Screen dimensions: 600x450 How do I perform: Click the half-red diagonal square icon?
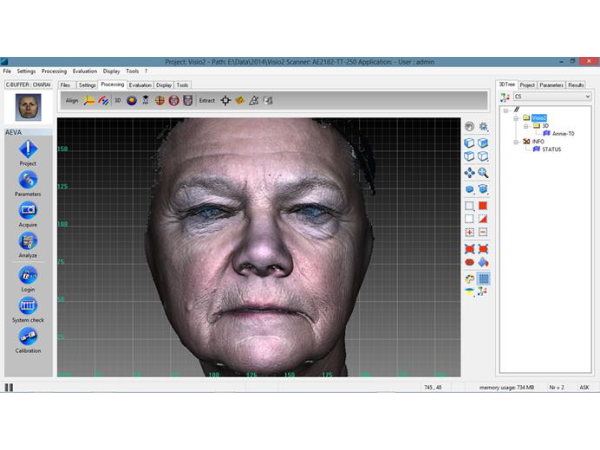coord(483,219)
